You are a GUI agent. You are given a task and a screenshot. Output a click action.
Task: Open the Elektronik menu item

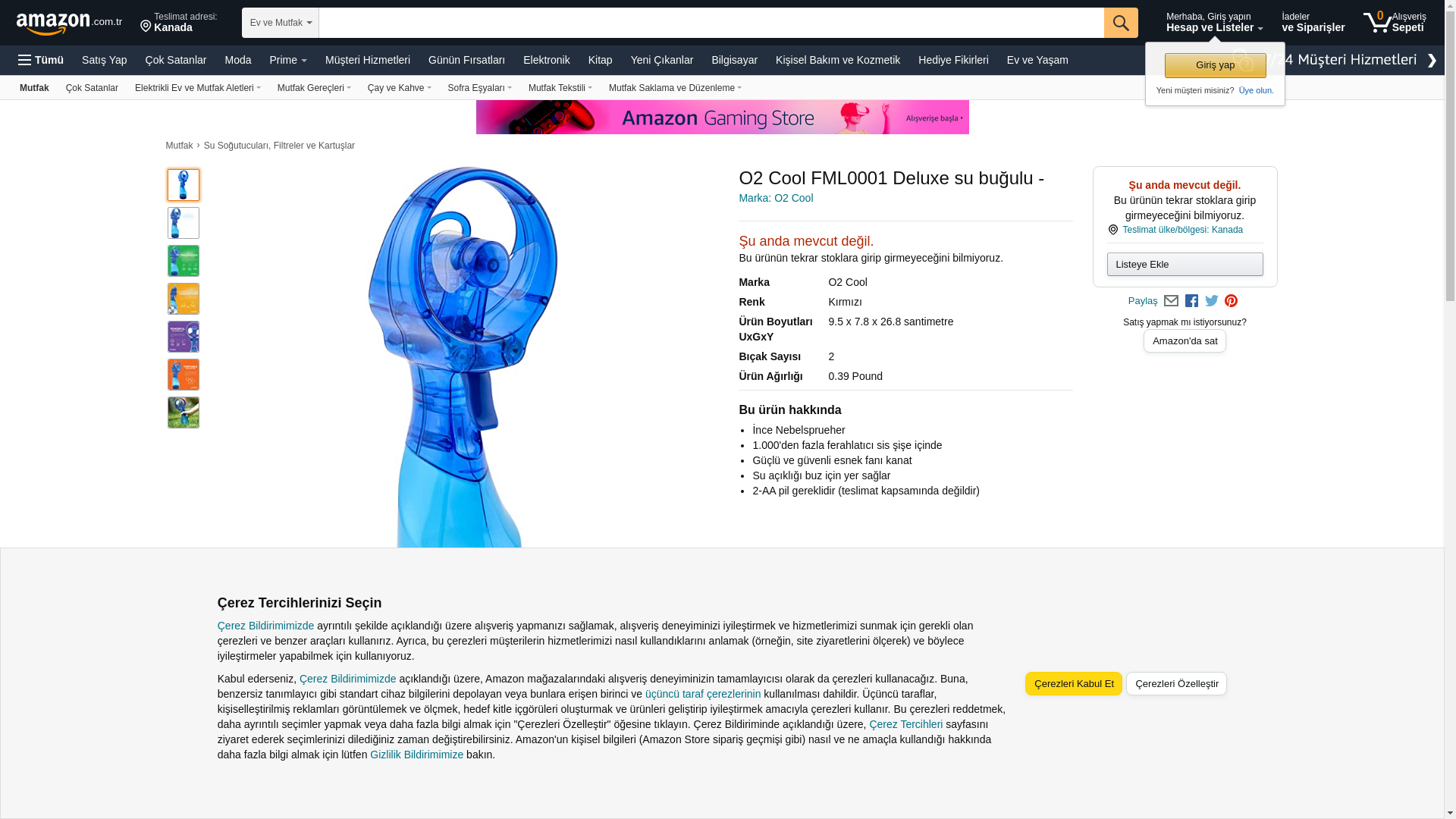(546, 60)
